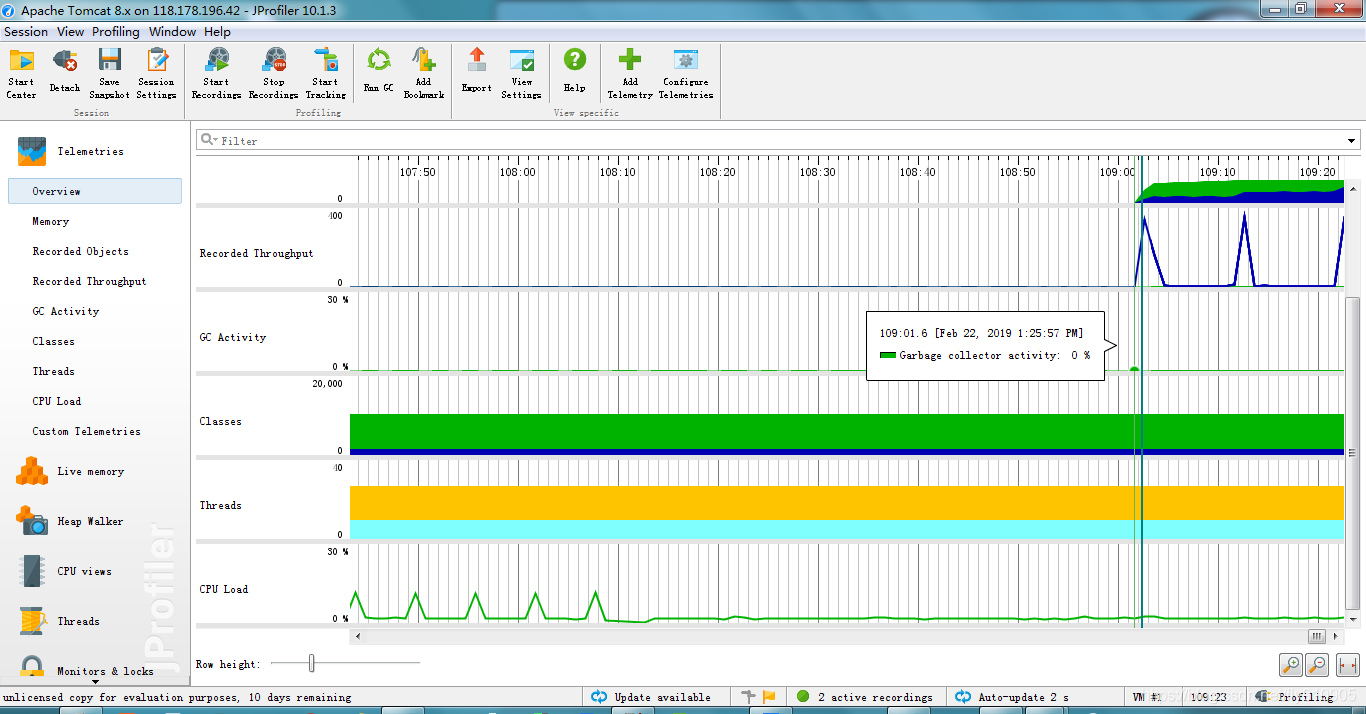Click the Filter text field
The width and height of the screenshot is (1366, 714).
[780, 141]
